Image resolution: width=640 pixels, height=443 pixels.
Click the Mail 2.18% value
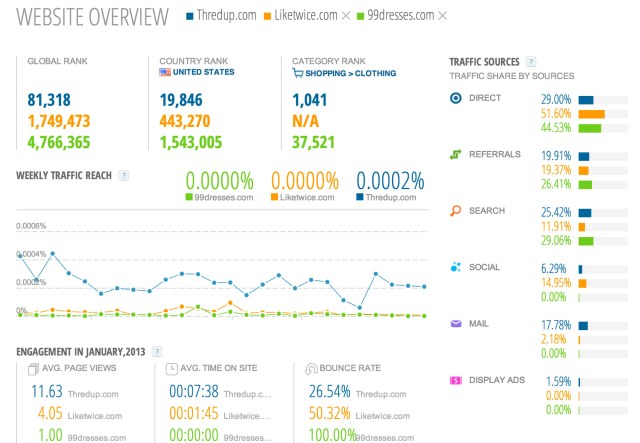(x=554, y=339)
